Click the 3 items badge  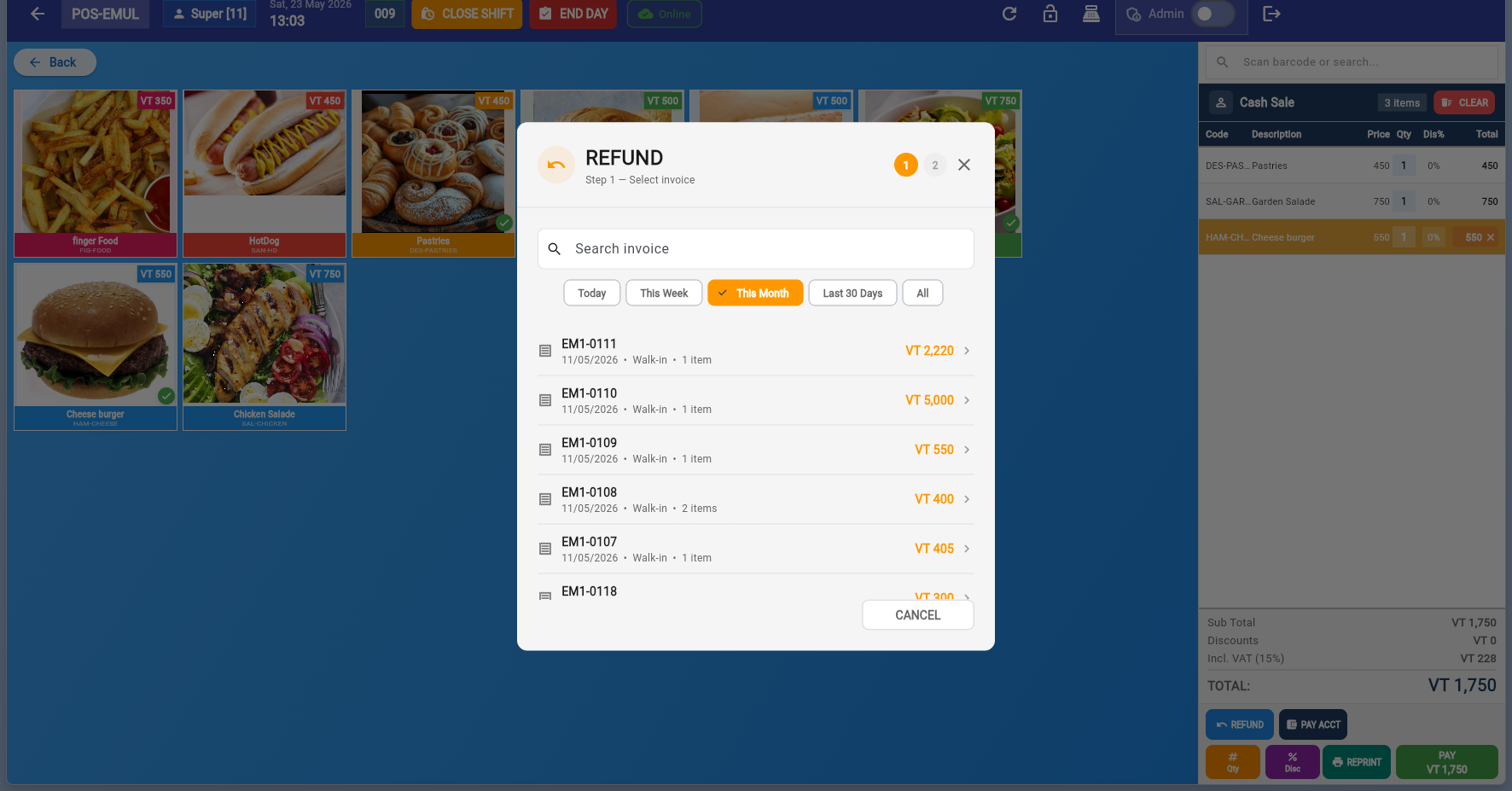pos(1402,102)
